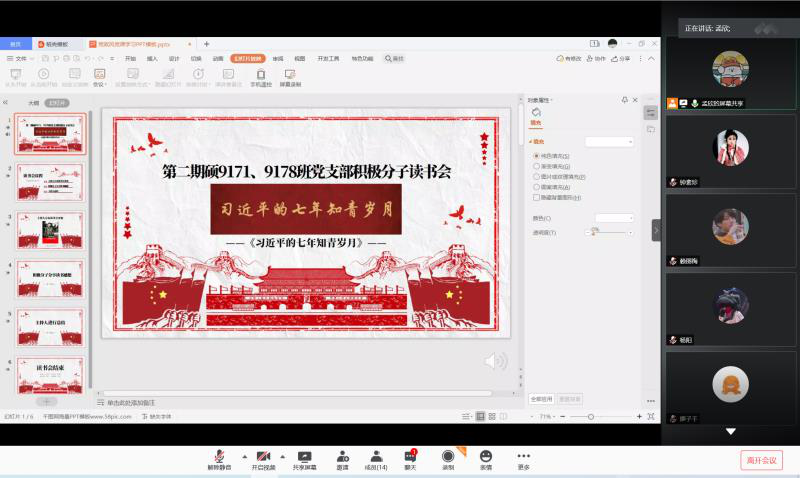The image size is (800, 478).
Task: Check the hide background graphics box
Action: pyautogui.click(x=537, y=198)
